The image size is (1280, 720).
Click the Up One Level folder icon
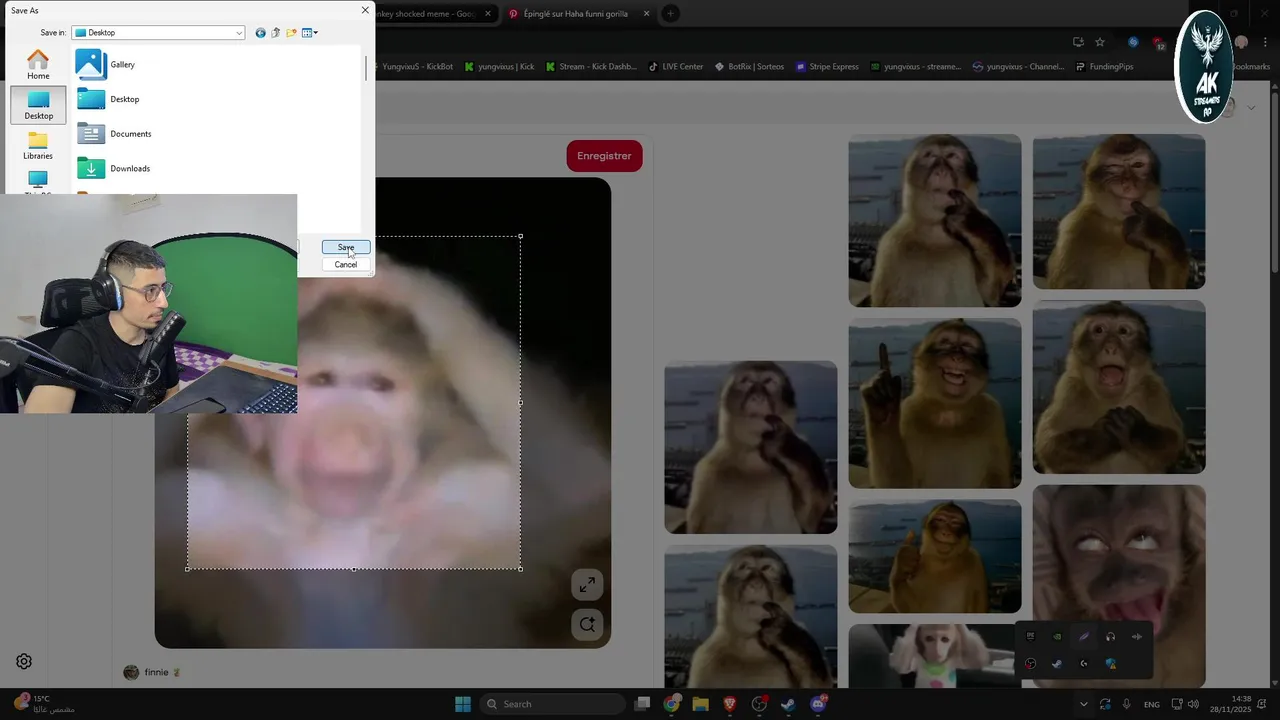(276, 33)
